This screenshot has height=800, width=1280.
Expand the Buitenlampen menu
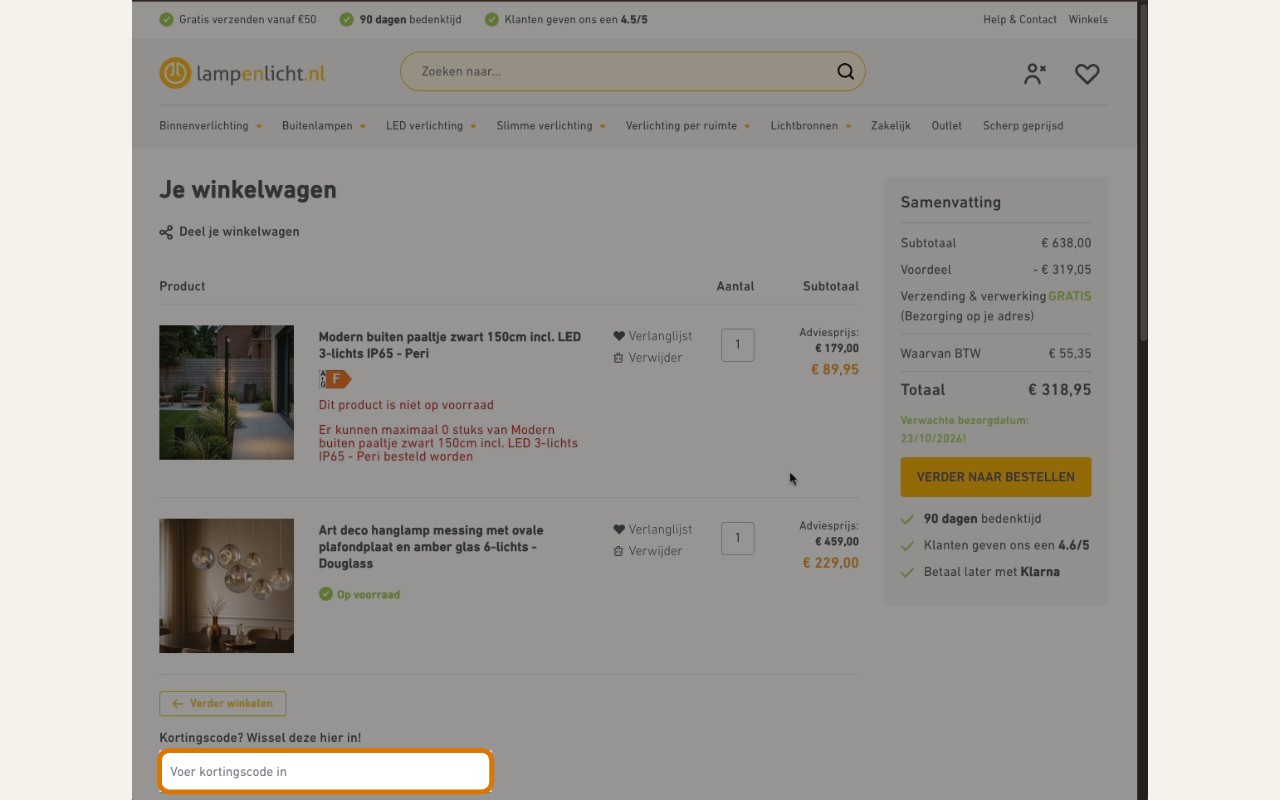click(x=323, y=126)
